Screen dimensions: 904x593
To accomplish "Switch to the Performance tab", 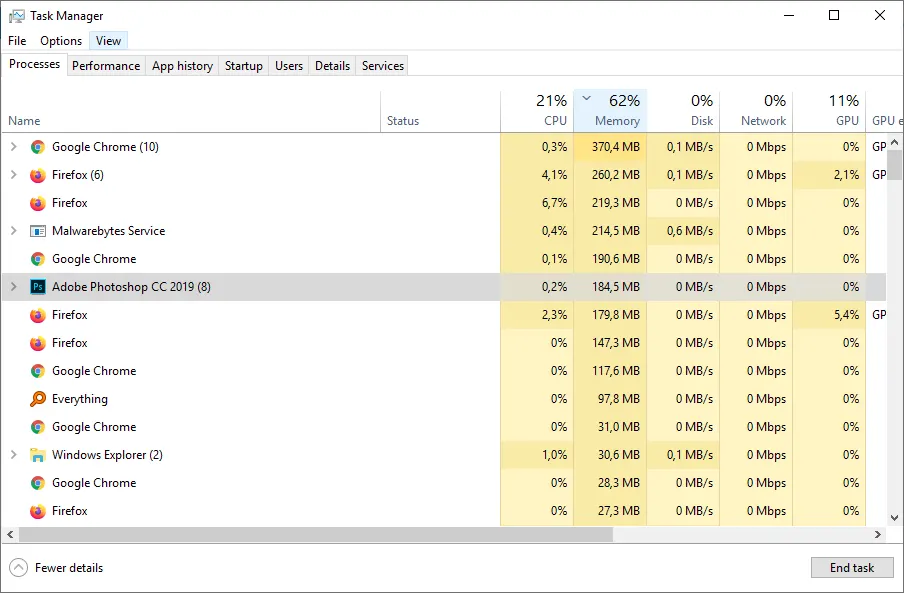I will point(106,66).
